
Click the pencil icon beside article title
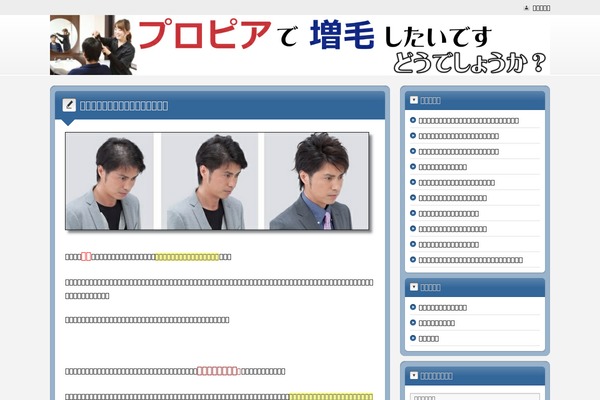(69, 105)
